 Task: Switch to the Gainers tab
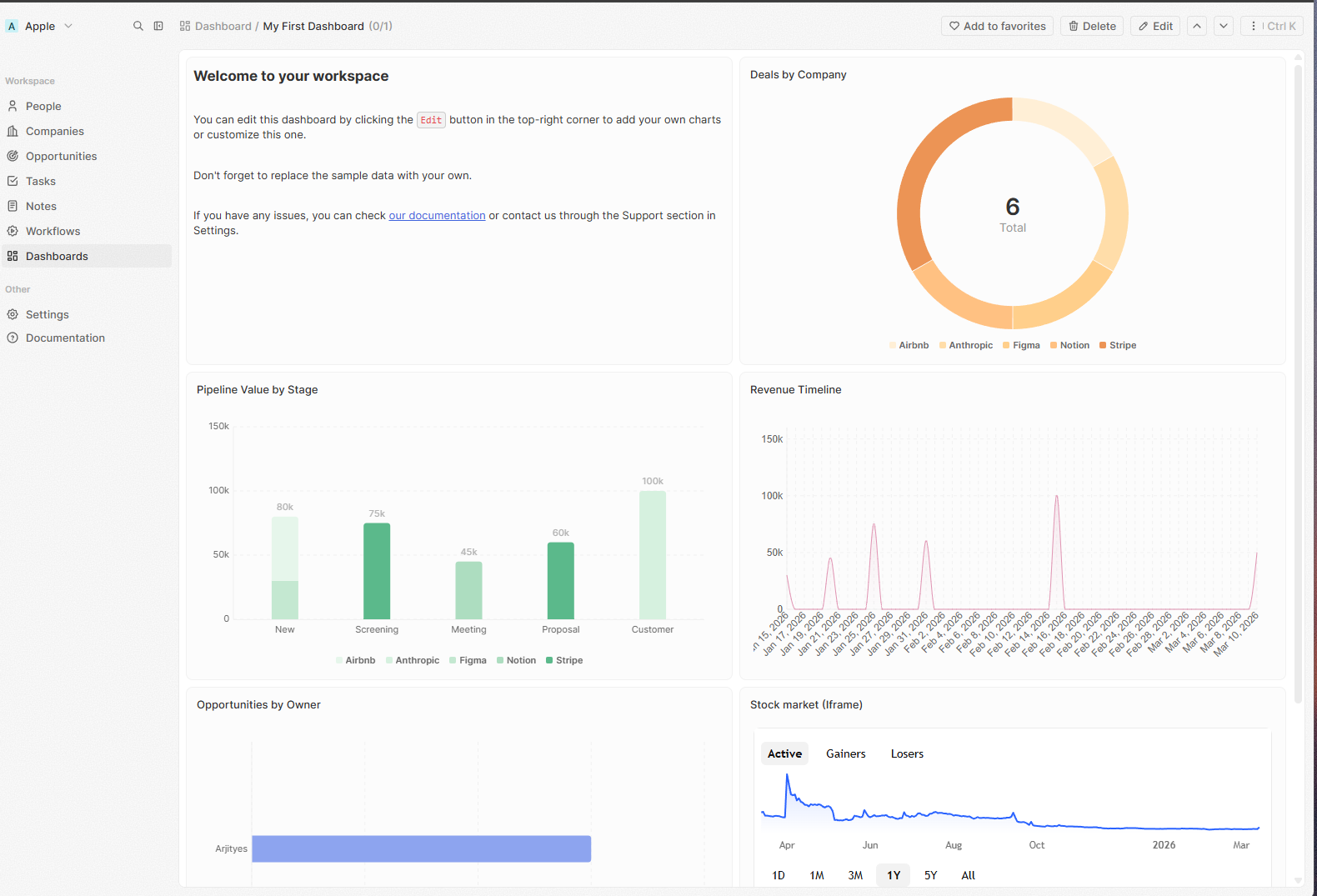coord(845,753)
